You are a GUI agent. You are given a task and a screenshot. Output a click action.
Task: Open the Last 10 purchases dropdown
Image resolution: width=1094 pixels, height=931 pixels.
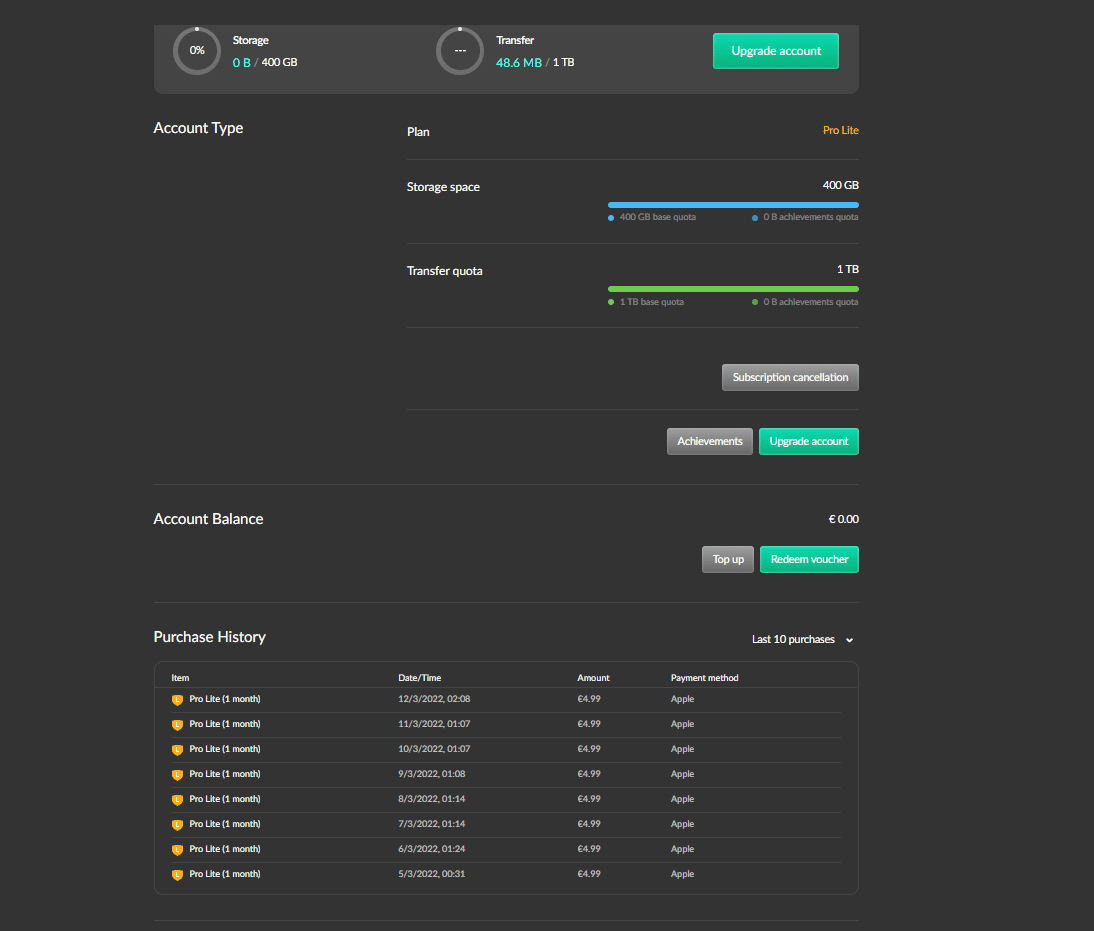802,639
